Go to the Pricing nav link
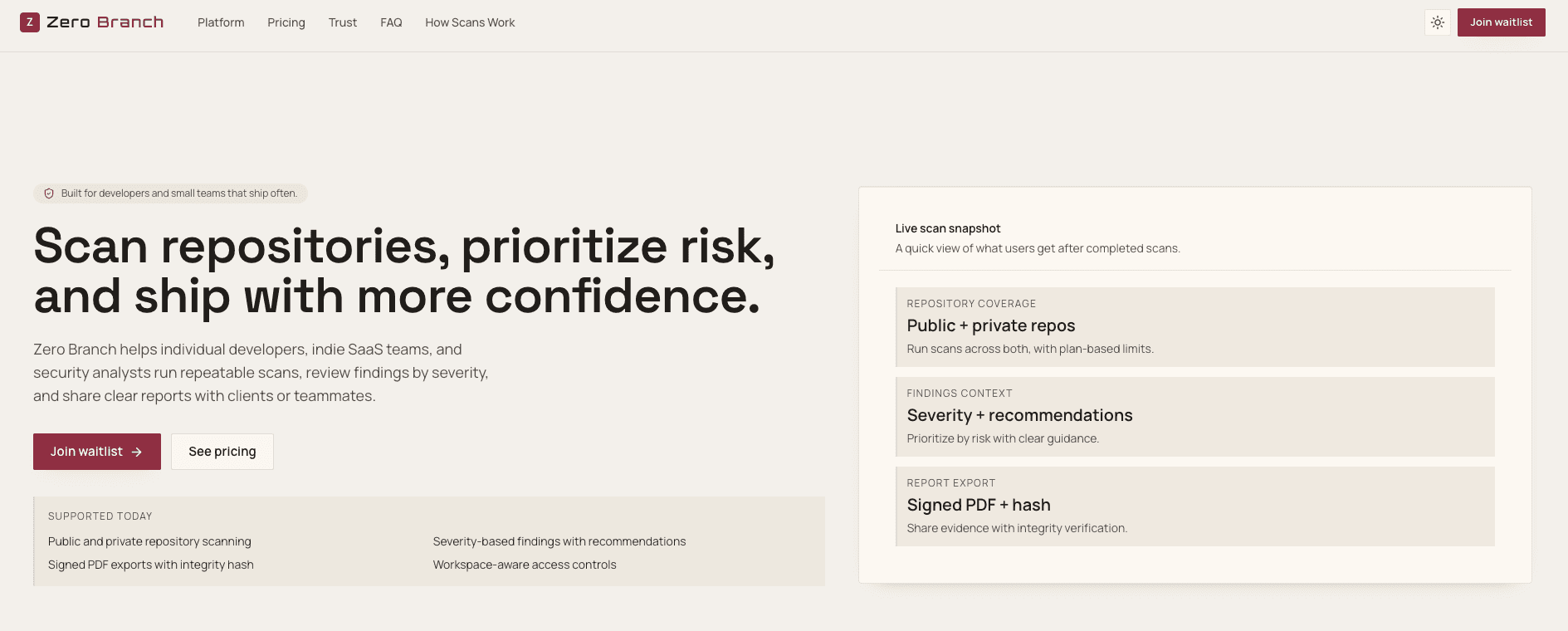This screenshot has width=1568, height=631. pyautogui.click(x=286, y=22)
